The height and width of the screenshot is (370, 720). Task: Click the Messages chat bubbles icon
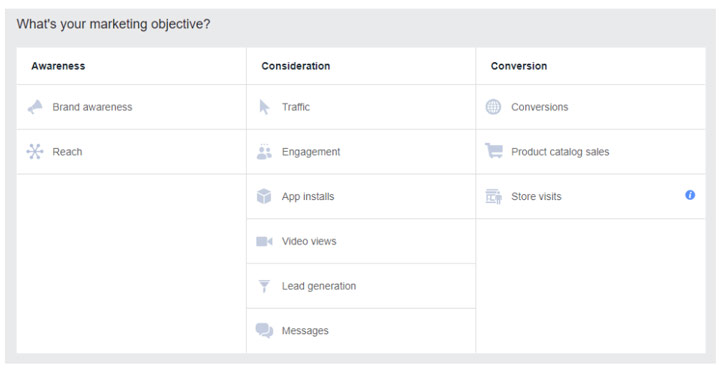coord(264,331)
